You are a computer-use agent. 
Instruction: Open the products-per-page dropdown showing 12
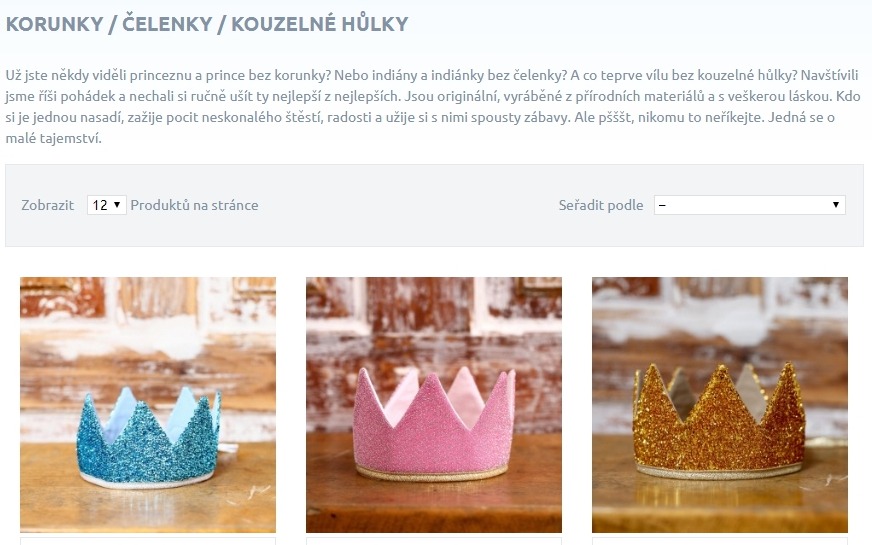[x=106, y=205]
